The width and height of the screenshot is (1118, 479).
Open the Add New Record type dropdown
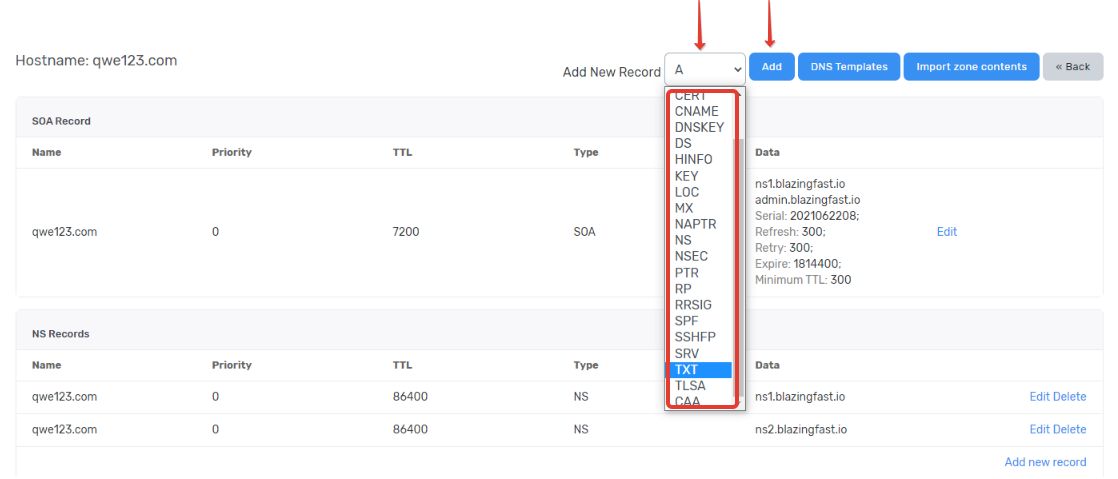tap(704, 68)
